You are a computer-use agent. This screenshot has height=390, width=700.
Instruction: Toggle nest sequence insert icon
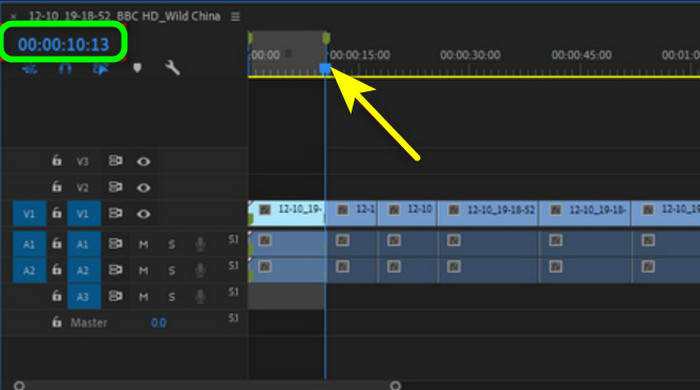tap(30, 69)
